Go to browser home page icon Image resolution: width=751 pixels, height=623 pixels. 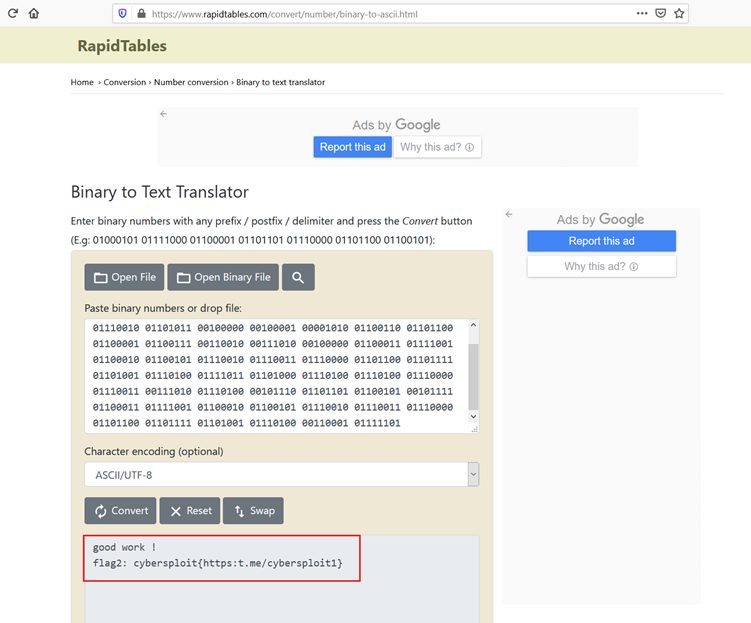point(34,14)
